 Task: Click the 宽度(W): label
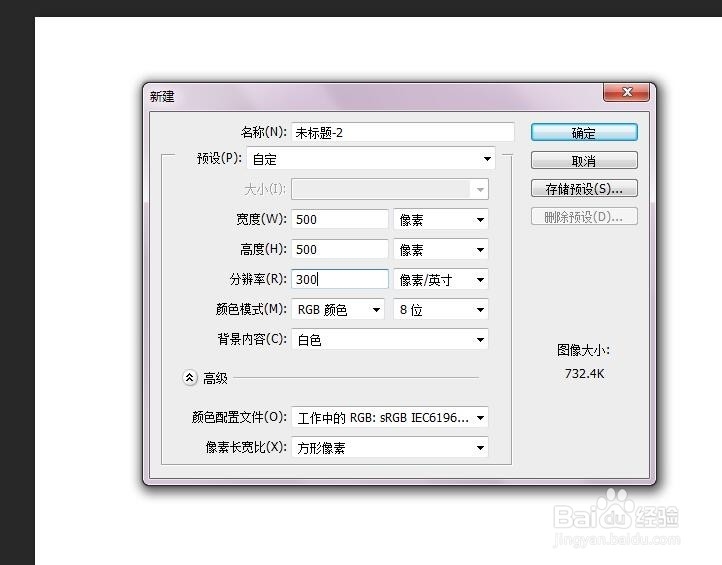pos(261,219)
